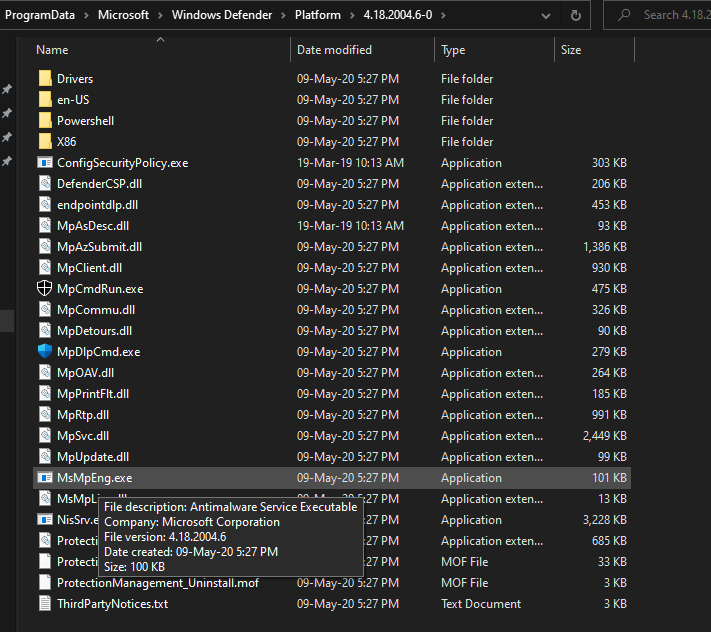Click the MOF File type of 3 KB file
Screen dimensions: 711x632
pos(464,583)
